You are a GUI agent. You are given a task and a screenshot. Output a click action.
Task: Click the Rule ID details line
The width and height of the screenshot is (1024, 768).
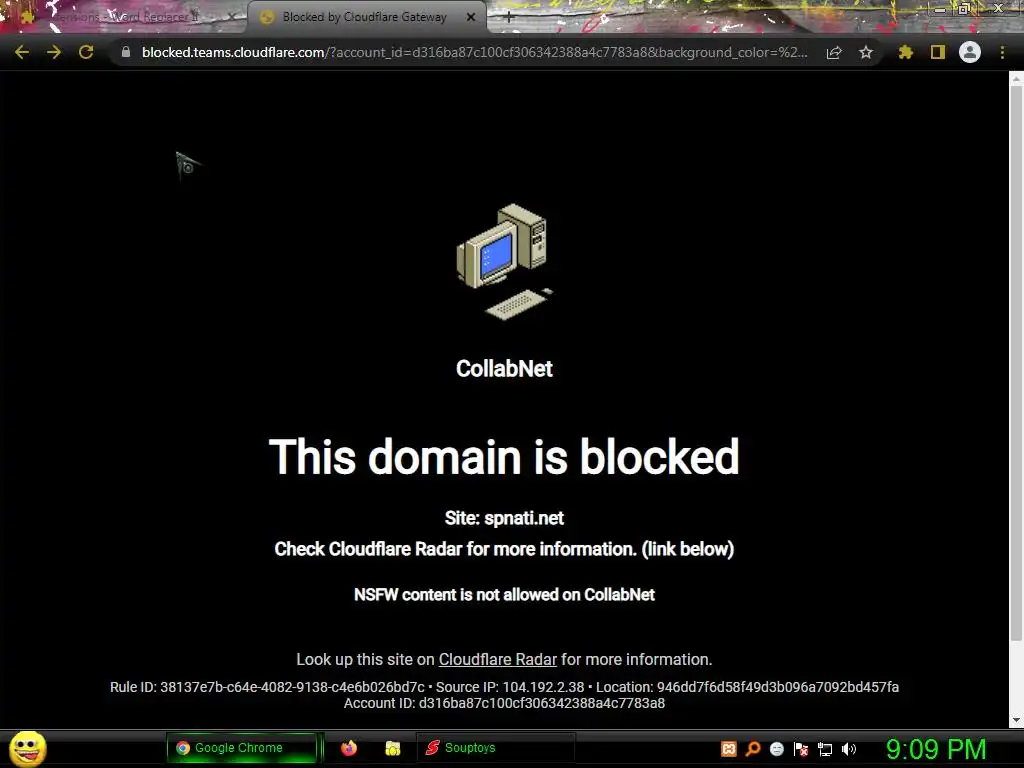tap(504, 687)
